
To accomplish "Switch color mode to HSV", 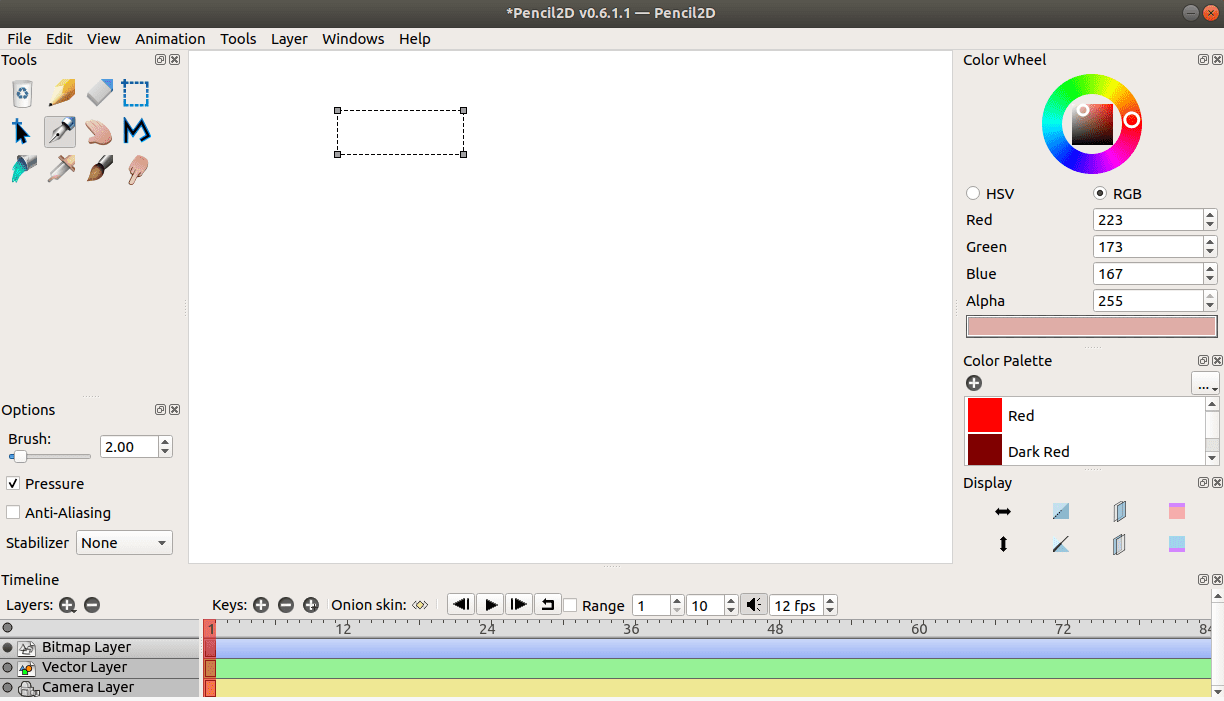I will pos(972,193).
